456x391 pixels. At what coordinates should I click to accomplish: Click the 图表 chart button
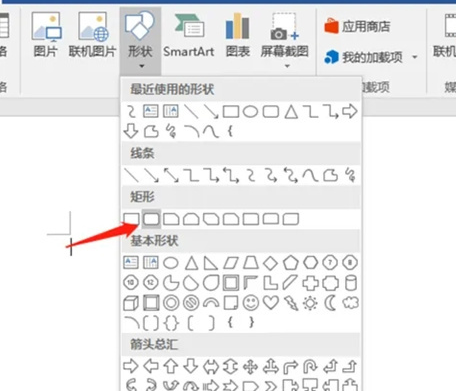237,35
